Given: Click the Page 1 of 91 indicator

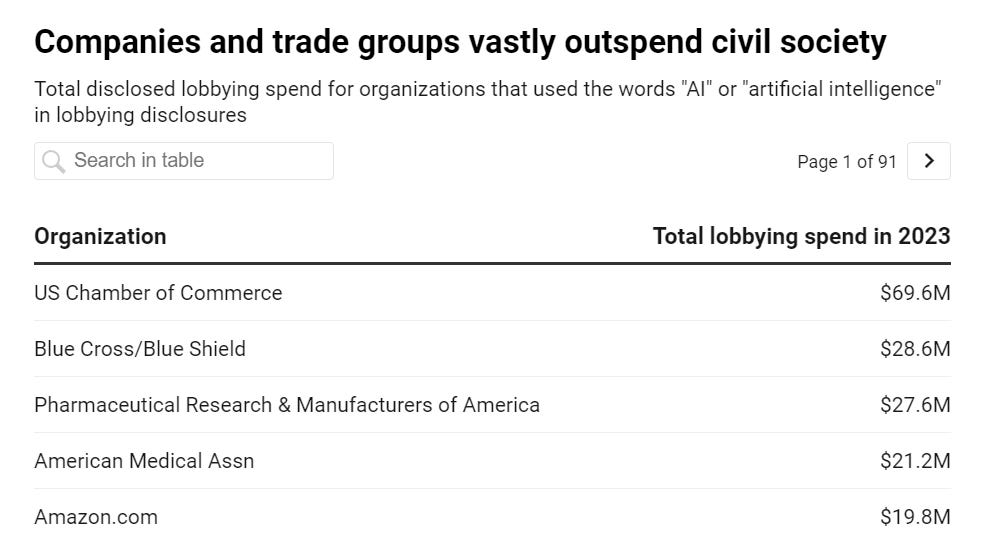Looking at the screenshot, I should coord(846,162).
